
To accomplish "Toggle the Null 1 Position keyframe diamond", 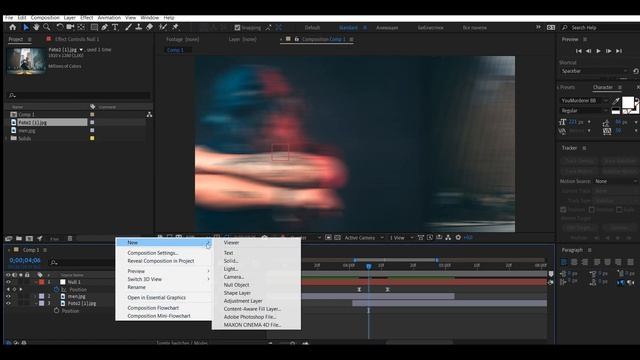I will point(14,289).
